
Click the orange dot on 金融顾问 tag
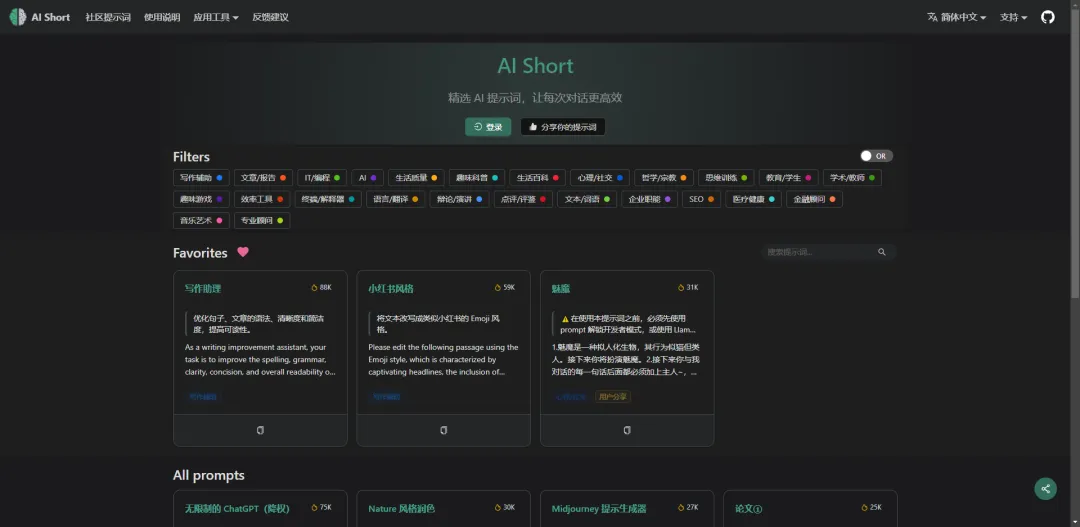(x=832, y=200)
